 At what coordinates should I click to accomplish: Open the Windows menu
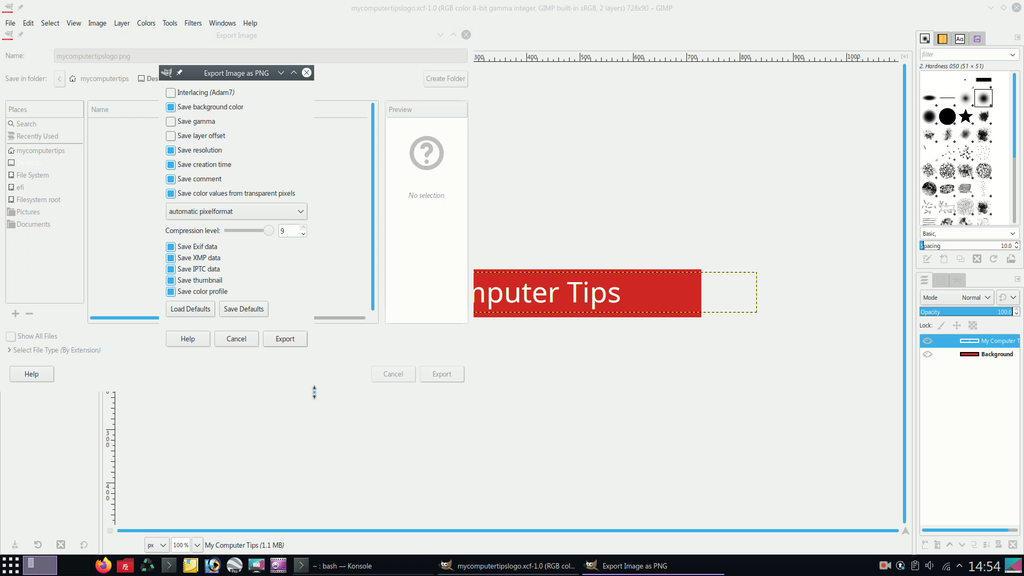point(222,23)
